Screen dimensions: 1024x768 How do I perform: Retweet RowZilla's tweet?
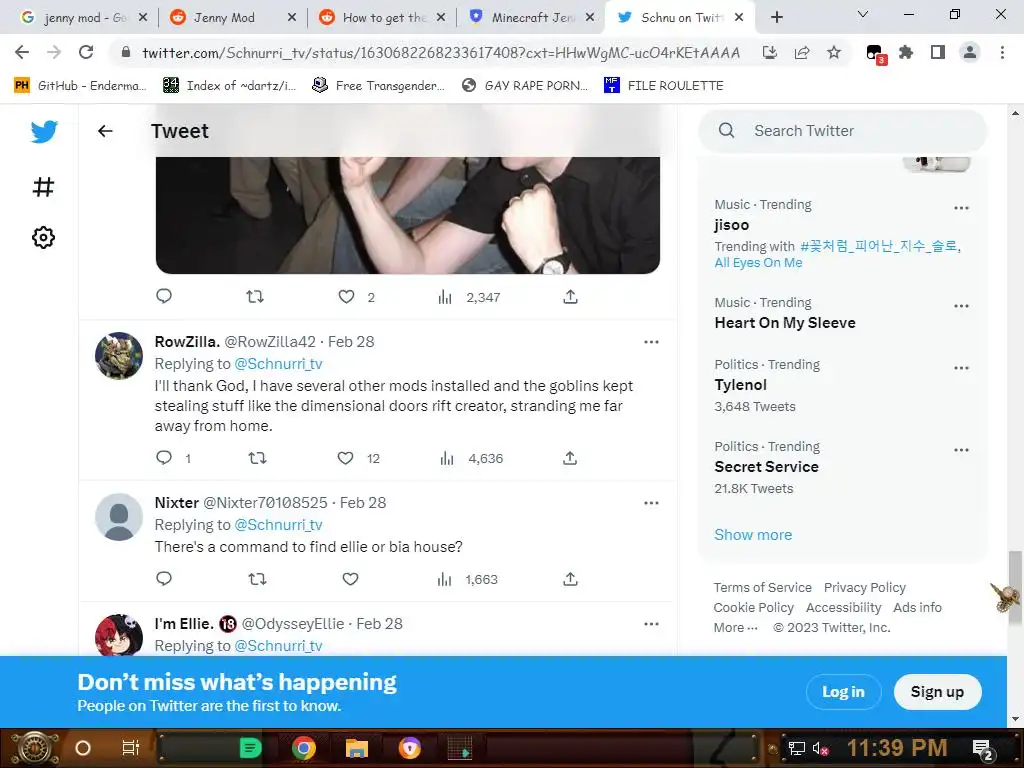pos(257,458)
